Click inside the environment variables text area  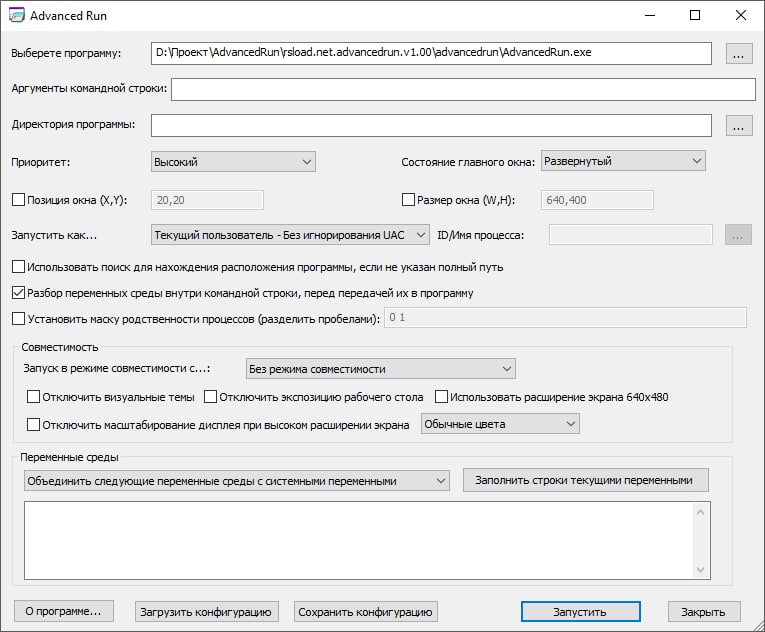[359, 541]
